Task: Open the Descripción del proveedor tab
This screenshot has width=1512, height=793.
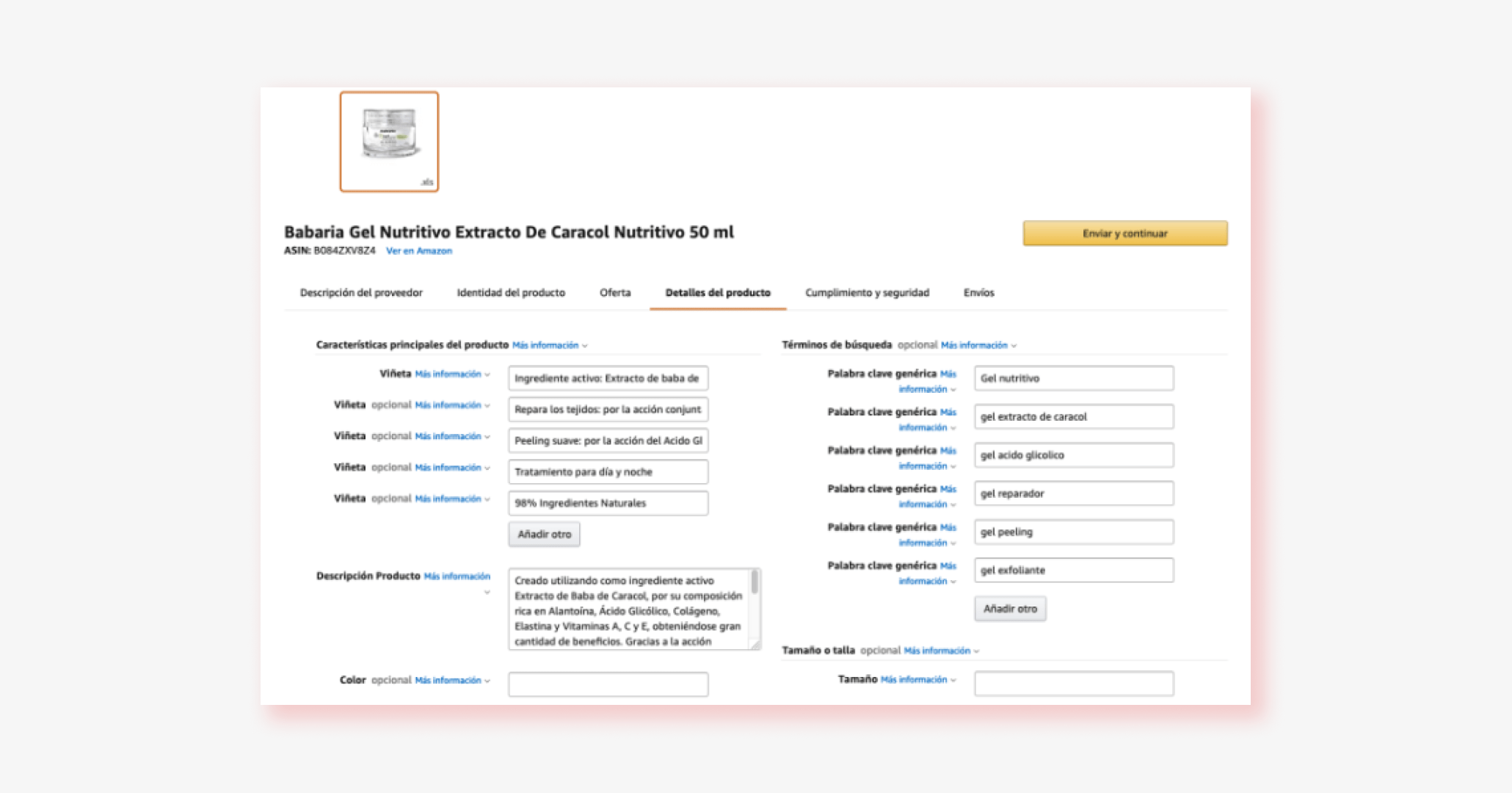Action: click(x=360, y=292)
